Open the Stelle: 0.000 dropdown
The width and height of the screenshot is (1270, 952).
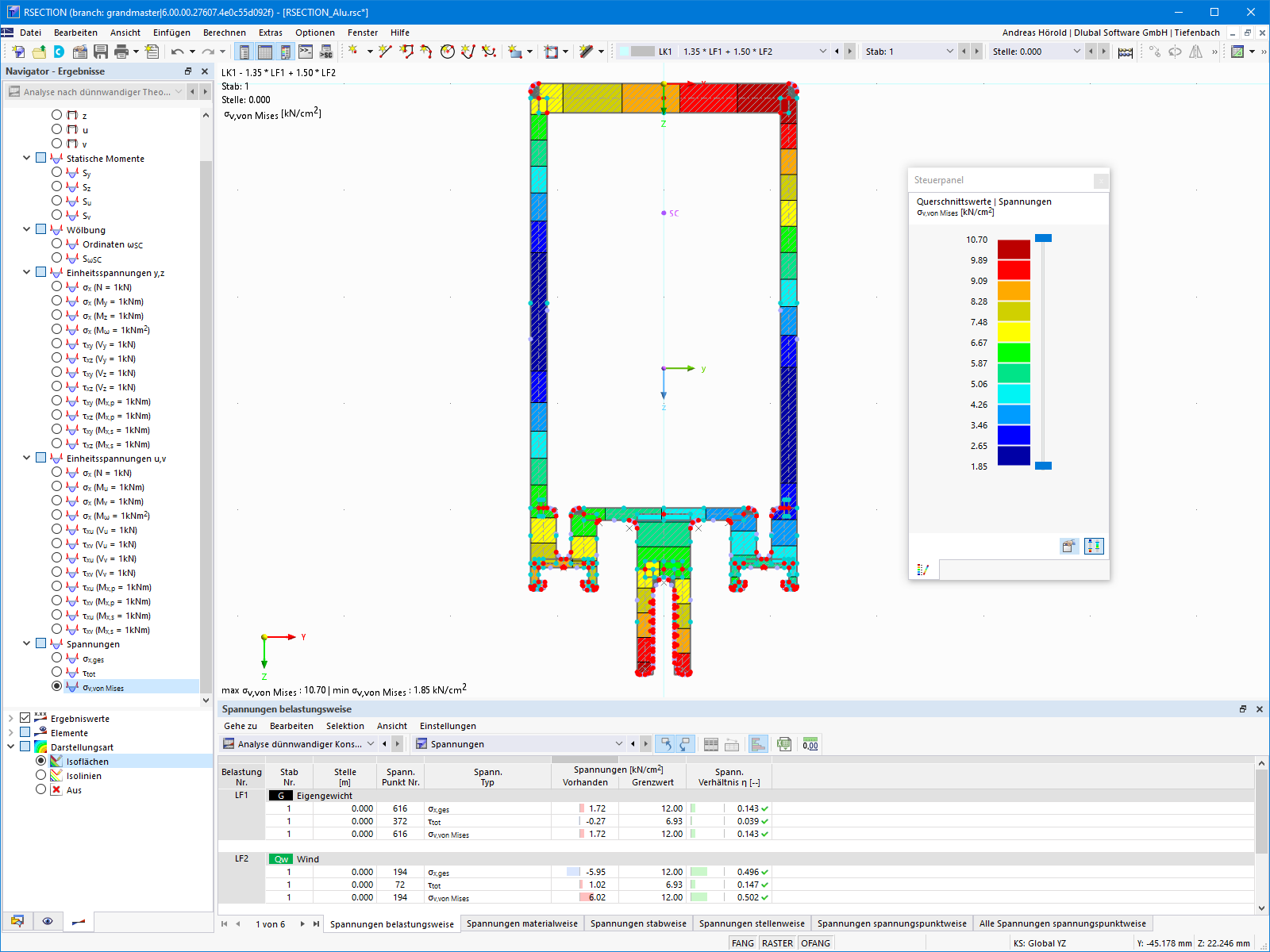(1076, 52)
